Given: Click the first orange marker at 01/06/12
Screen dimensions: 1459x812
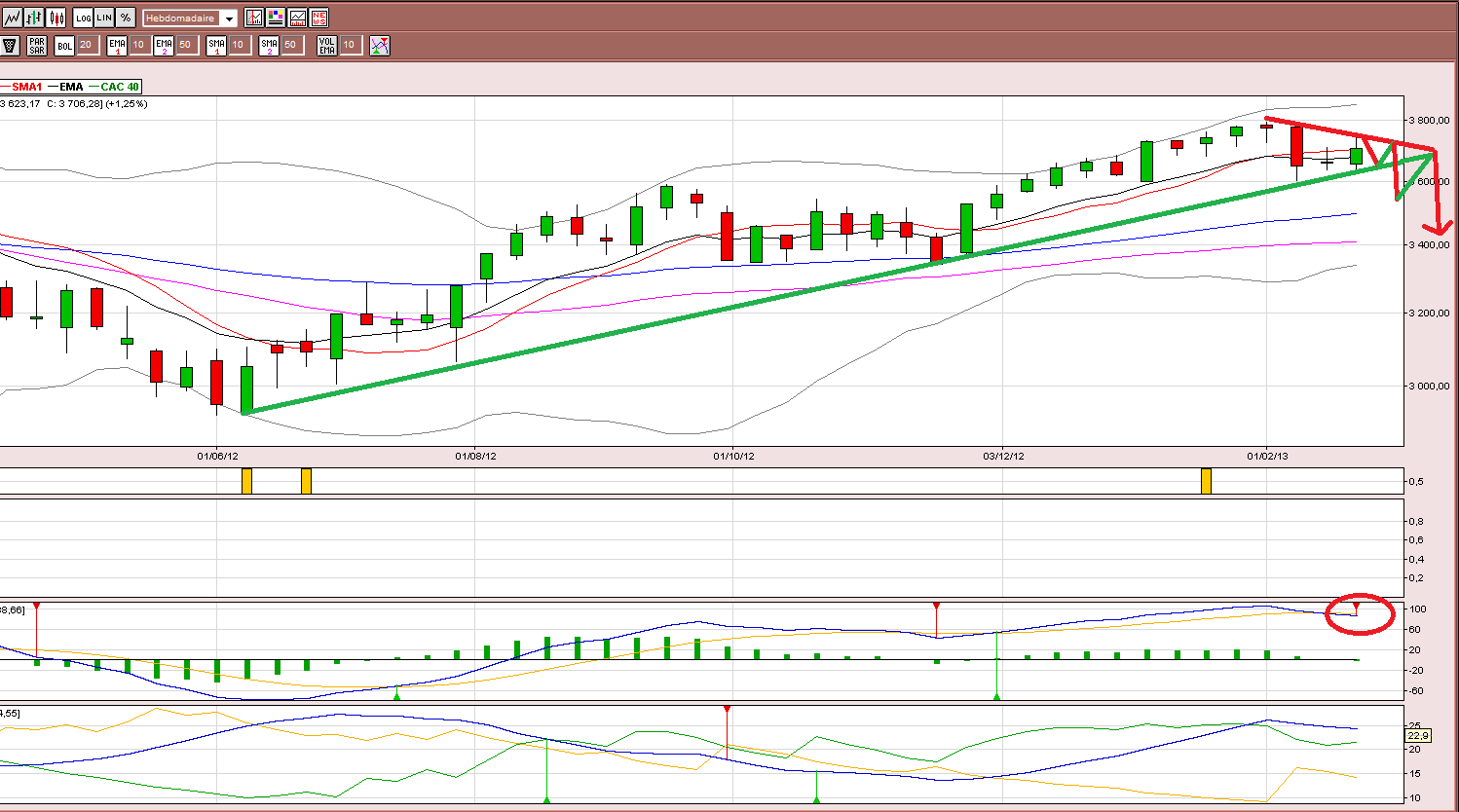Looking at the screenshot, I should 246,481.
